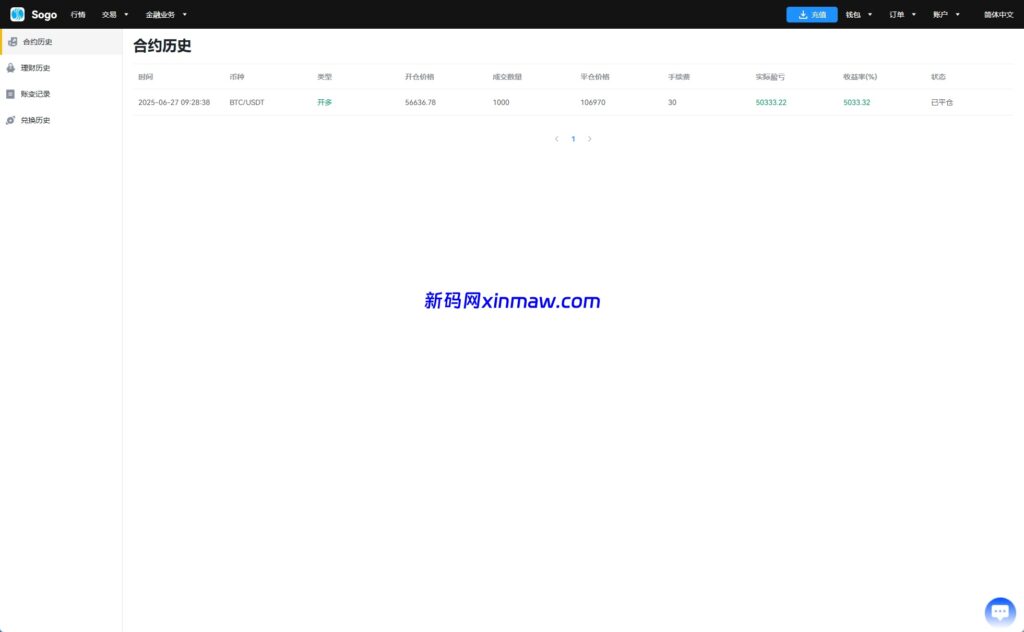The height and width of the screenshot is (632, 1024).
Task: Expand the 交易 dropdown menu
Action: click(x=115, y=15)
